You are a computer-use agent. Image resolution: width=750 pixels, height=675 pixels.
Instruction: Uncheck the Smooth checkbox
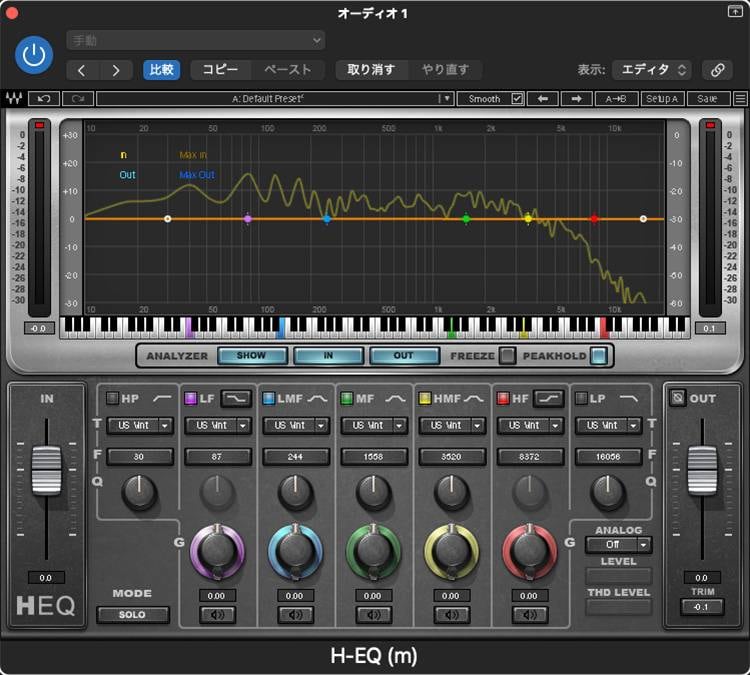click(x=517, y=99)
